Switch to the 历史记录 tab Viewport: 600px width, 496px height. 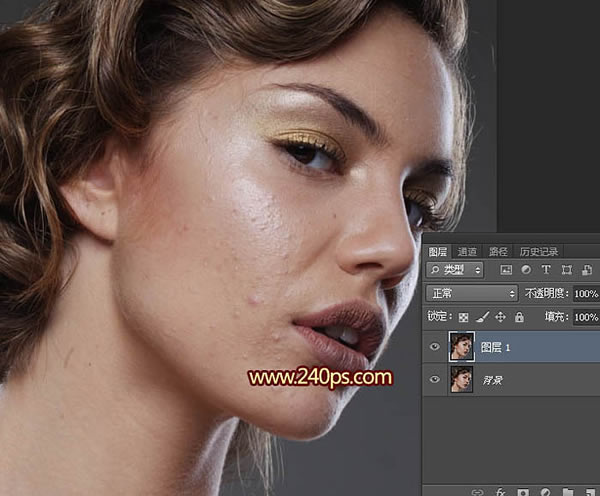[539, 251]
